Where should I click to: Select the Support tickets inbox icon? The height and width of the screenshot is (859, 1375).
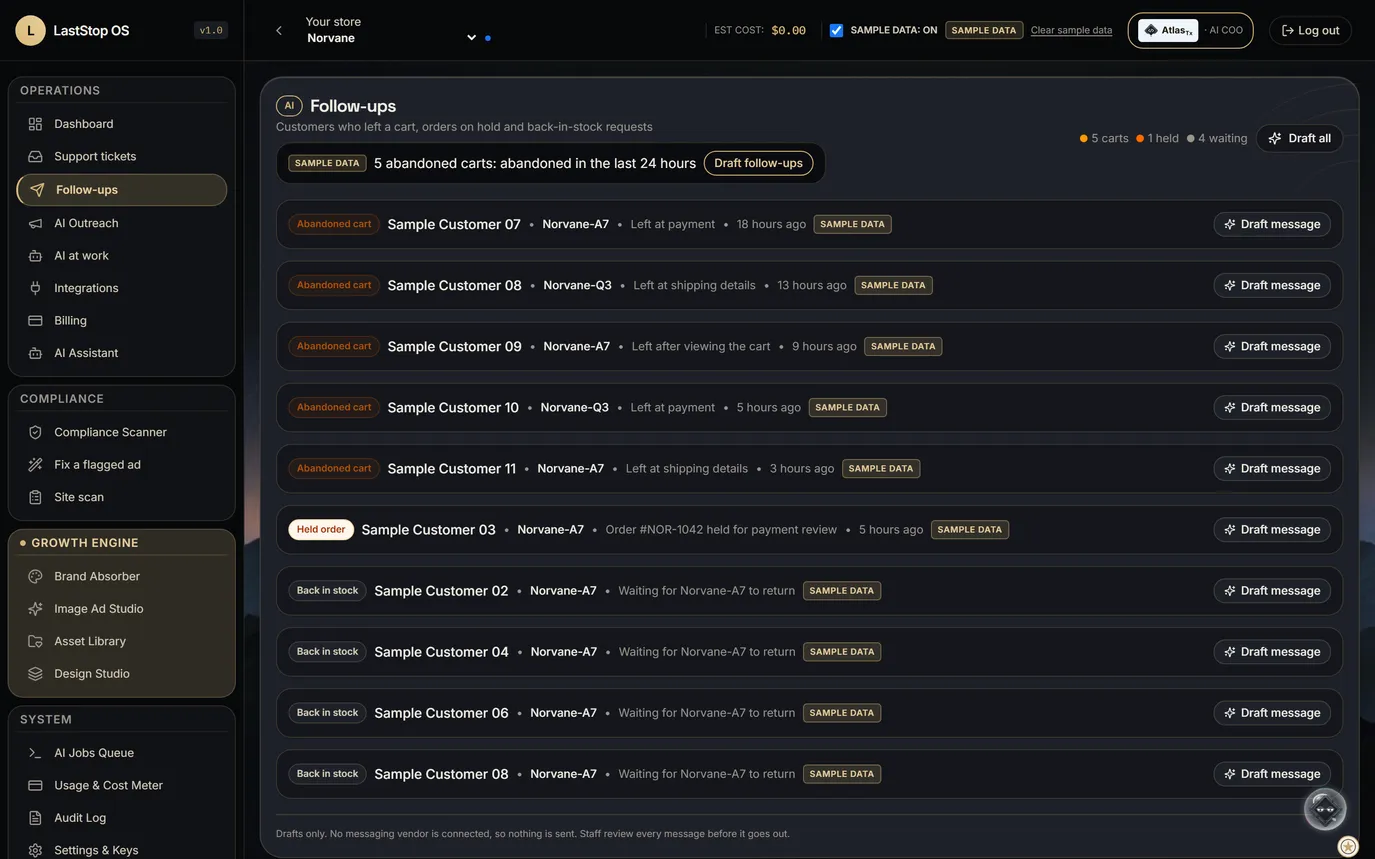coord(35,156)
